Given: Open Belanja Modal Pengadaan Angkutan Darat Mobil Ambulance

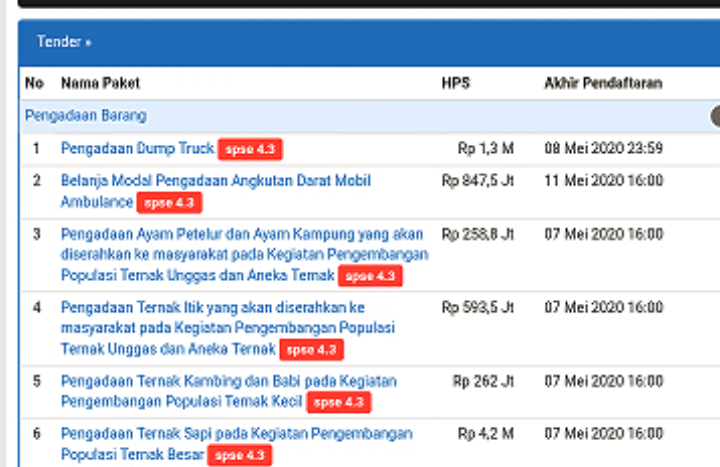Looking at the screenshot, I should coord(216,191).
